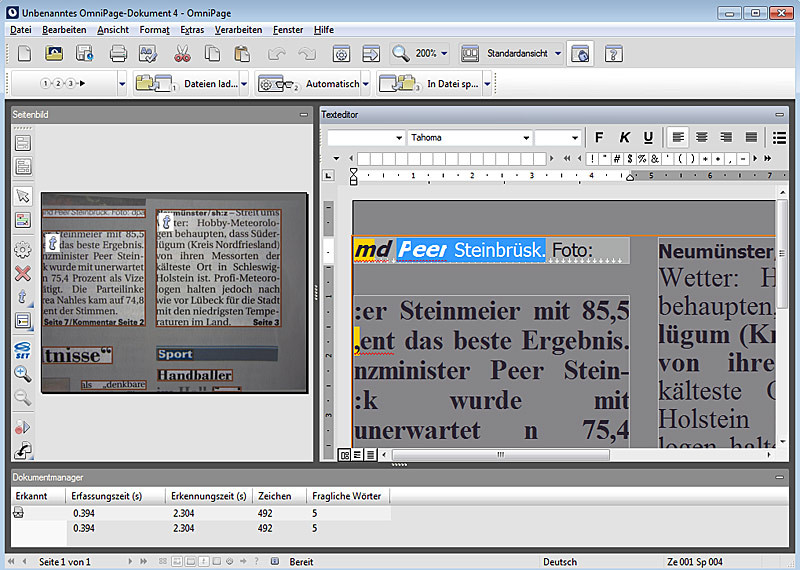Image resolution: width=800 pixels, height=570 pixels.
Task: Click the first page layout icon in Seitenbild
Action: point(23,143)
